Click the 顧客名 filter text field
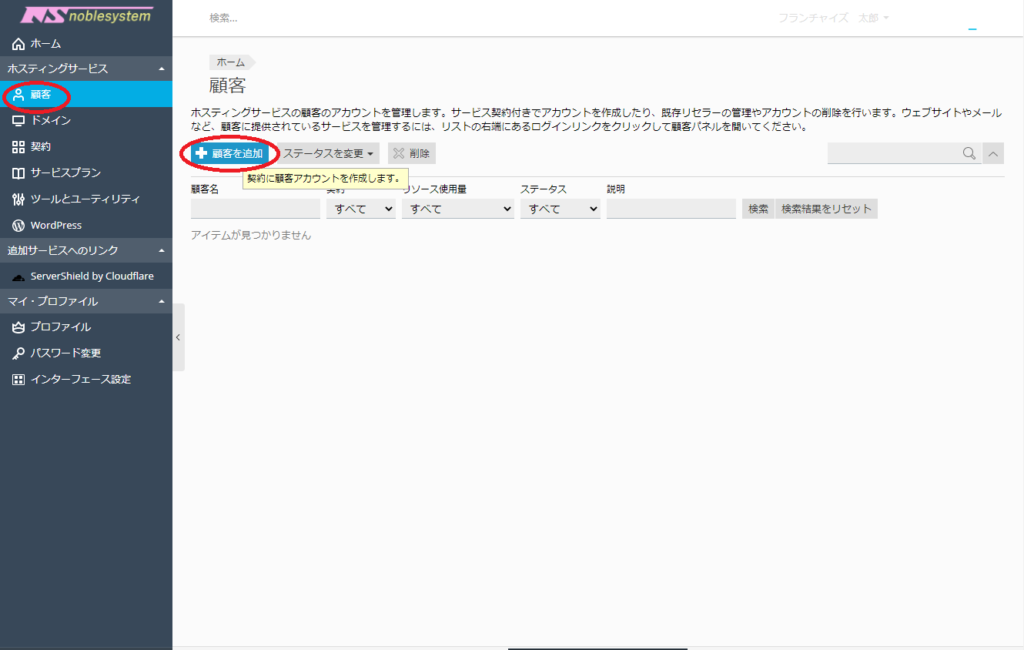The width and height of the screenshot is (1024, 650). click(255, 209)
